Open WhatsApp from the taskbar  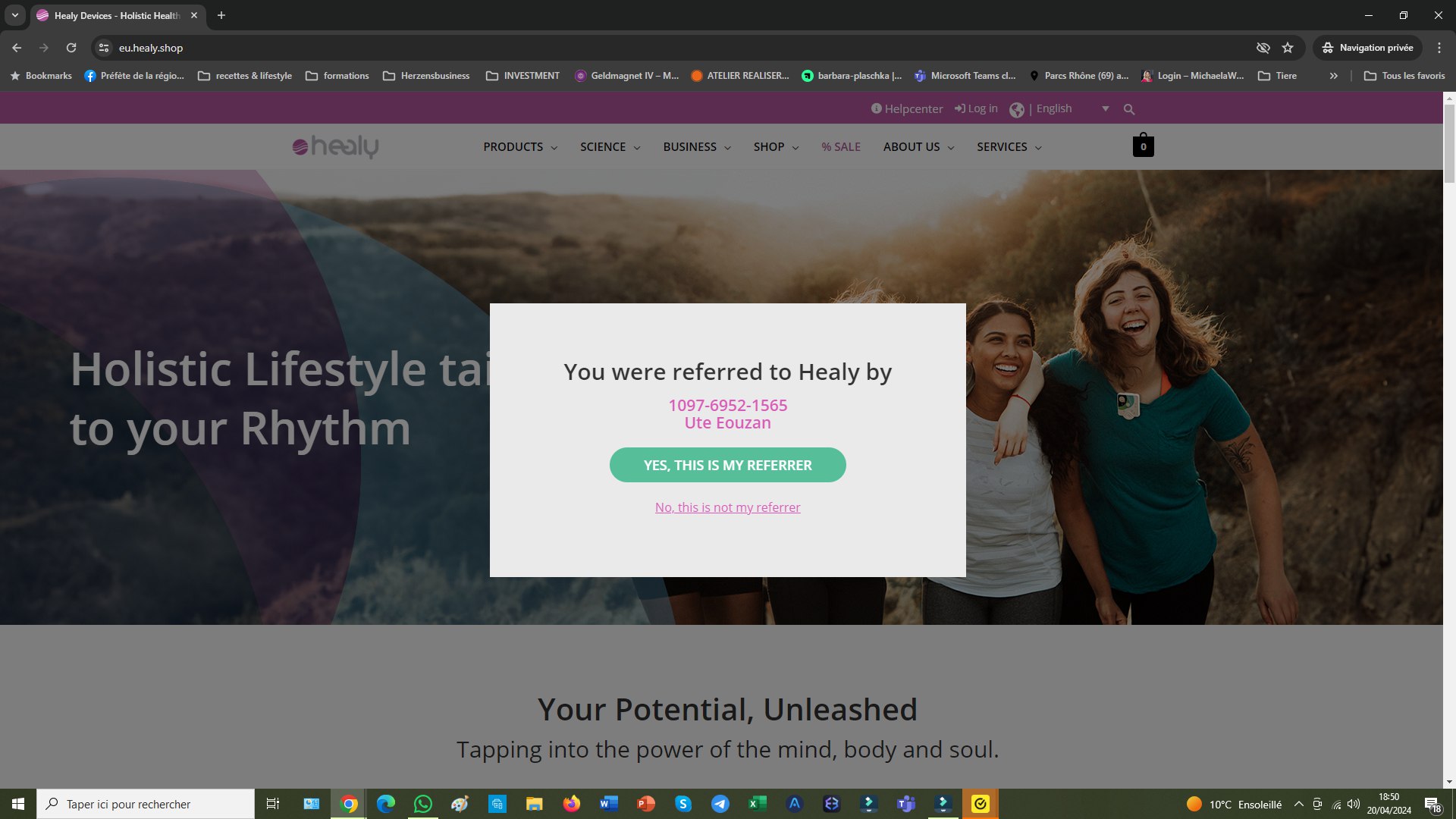pos(423,804)
